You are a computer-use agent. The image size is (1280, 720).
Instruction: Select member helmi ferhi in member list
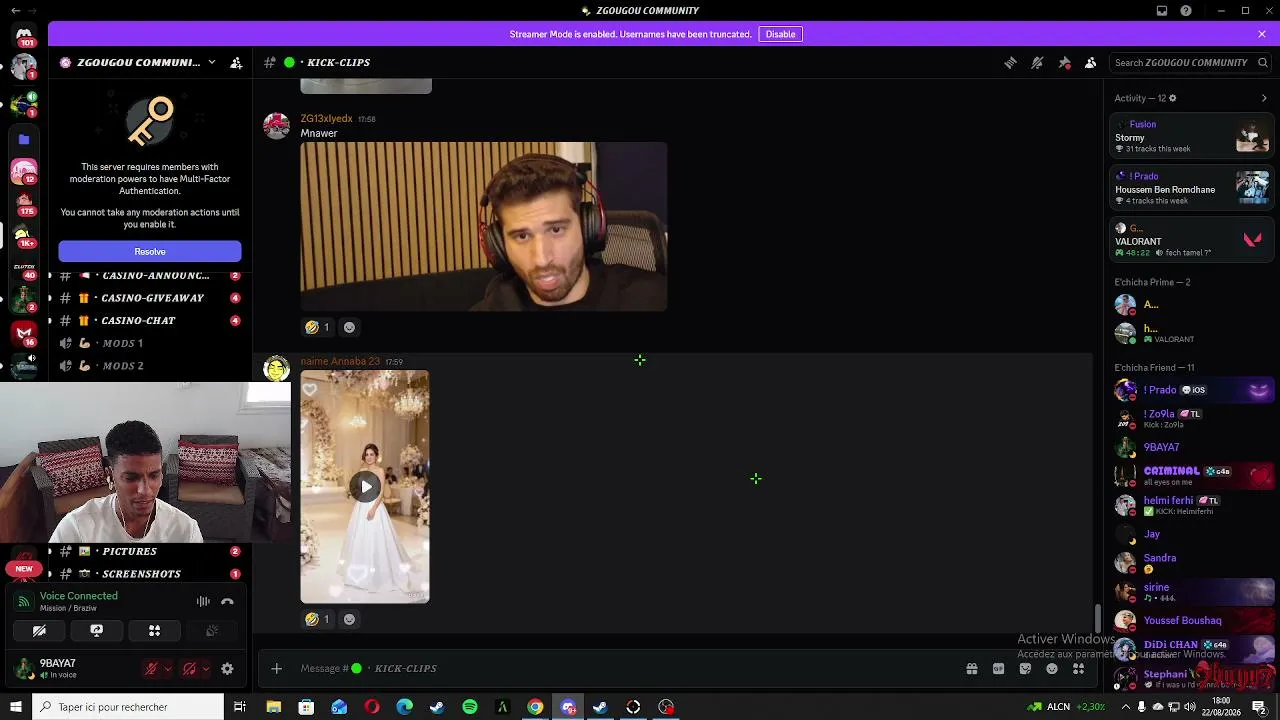(x=1191, y=505)
